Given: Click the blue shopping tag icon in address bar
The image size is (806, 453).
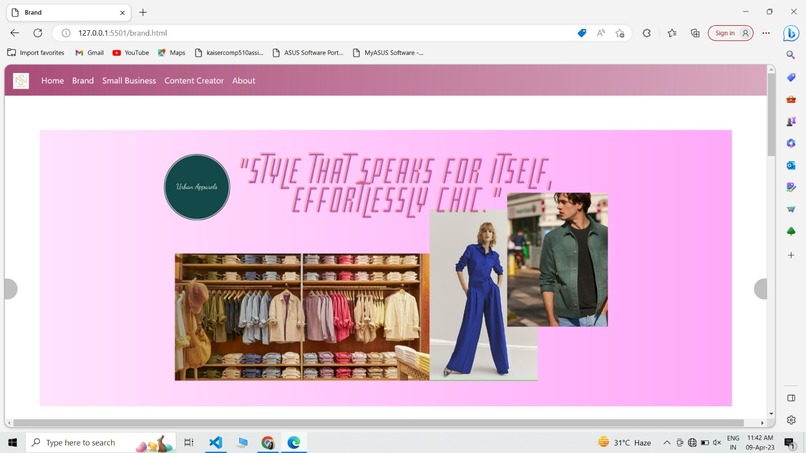Looking at the screenshot, I should [582, 33].
